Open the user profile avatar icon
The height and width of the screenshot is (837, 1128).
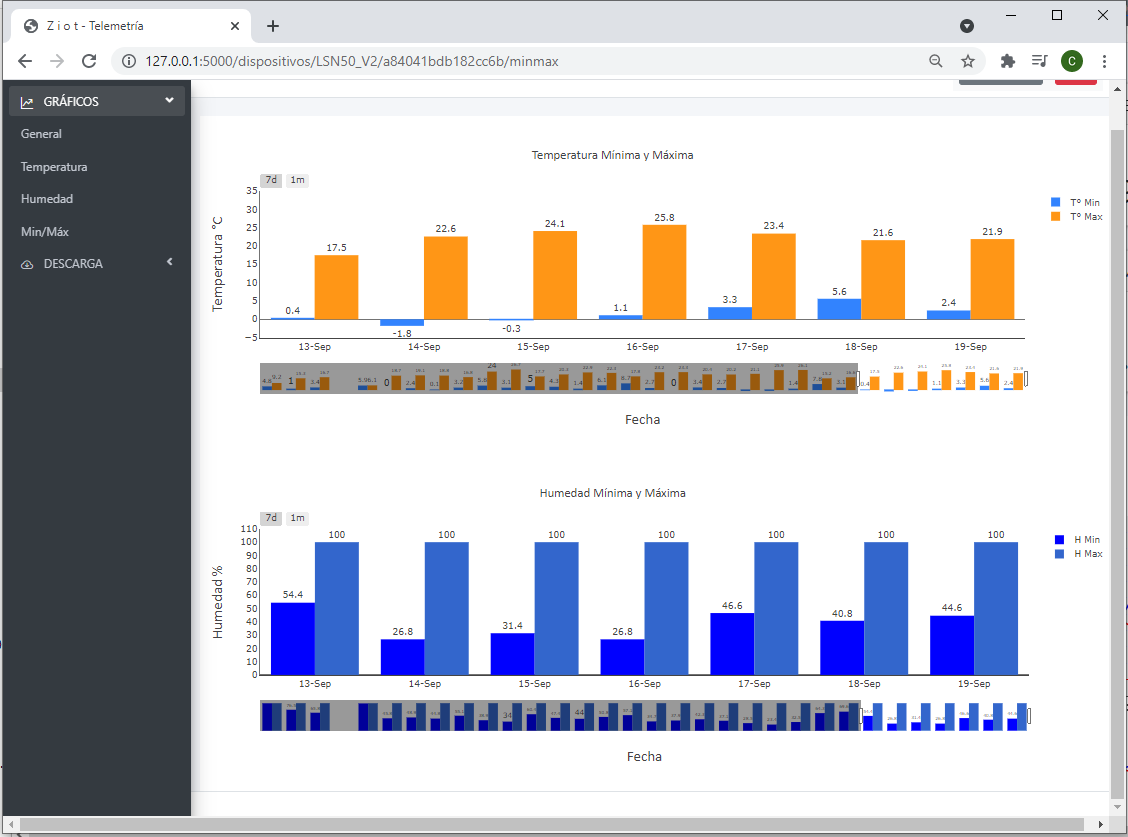pos(1071,61)
